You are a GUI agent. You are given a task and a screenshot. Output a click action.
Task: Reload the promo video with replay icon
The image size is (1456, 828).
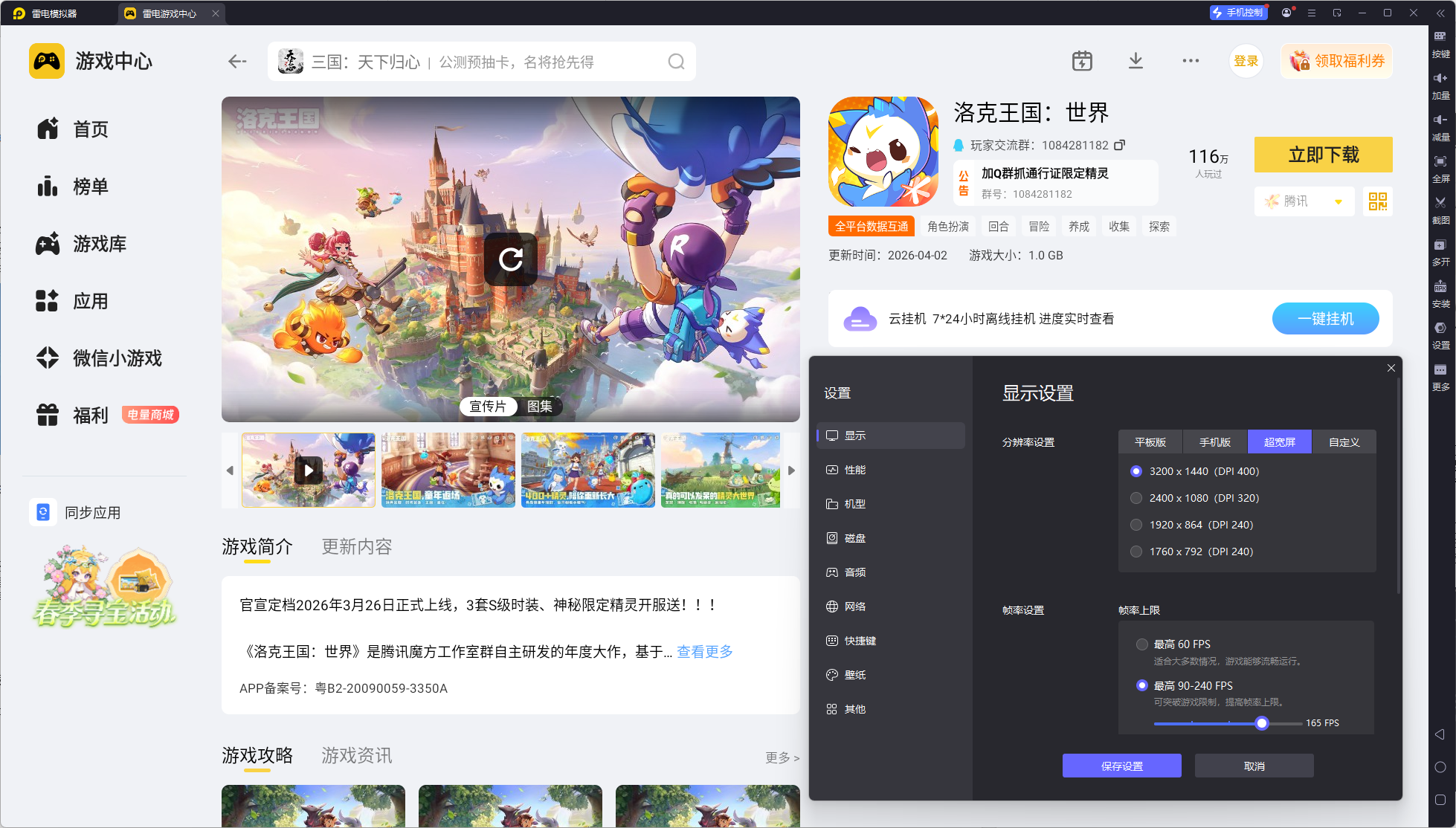click(x=511, y=259)
